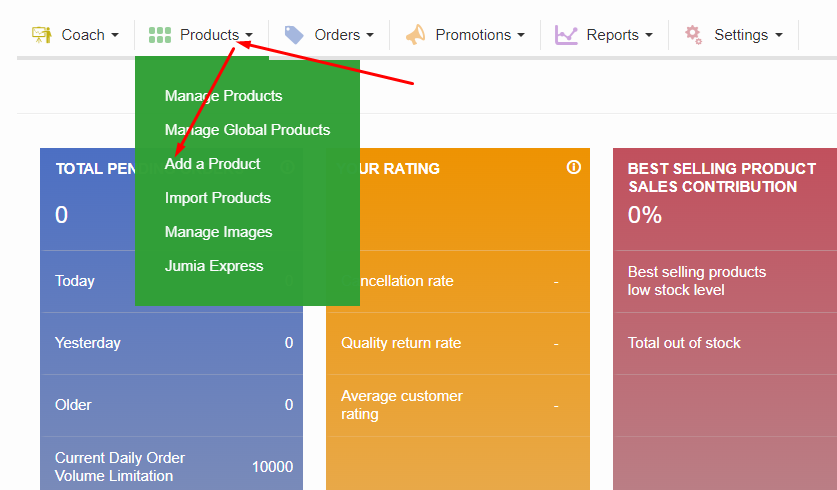Viewport: 837px width, 490px height.
Task: Expand the Reports dropdown arrow
Action: click(x=649, y=36)
